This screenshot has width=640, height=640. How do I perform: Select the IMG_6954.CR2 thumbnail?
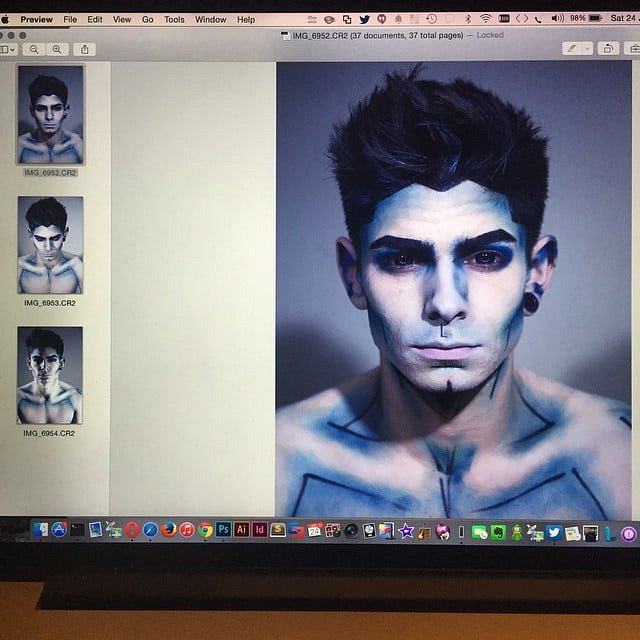click(50, 375)
